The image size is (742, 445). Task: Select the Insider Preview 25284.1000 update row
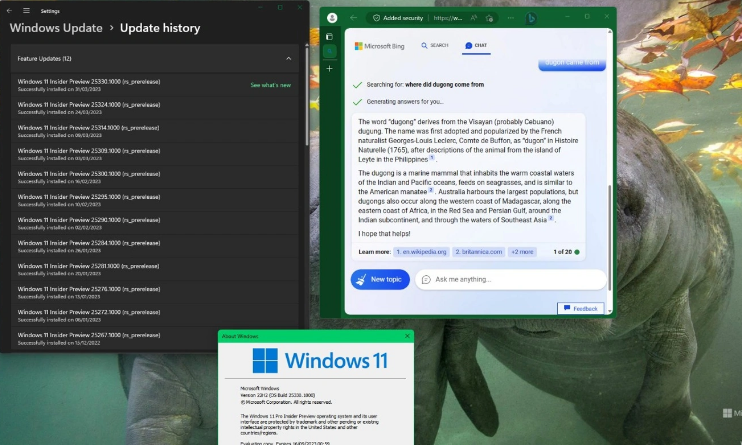click(154, 247)
